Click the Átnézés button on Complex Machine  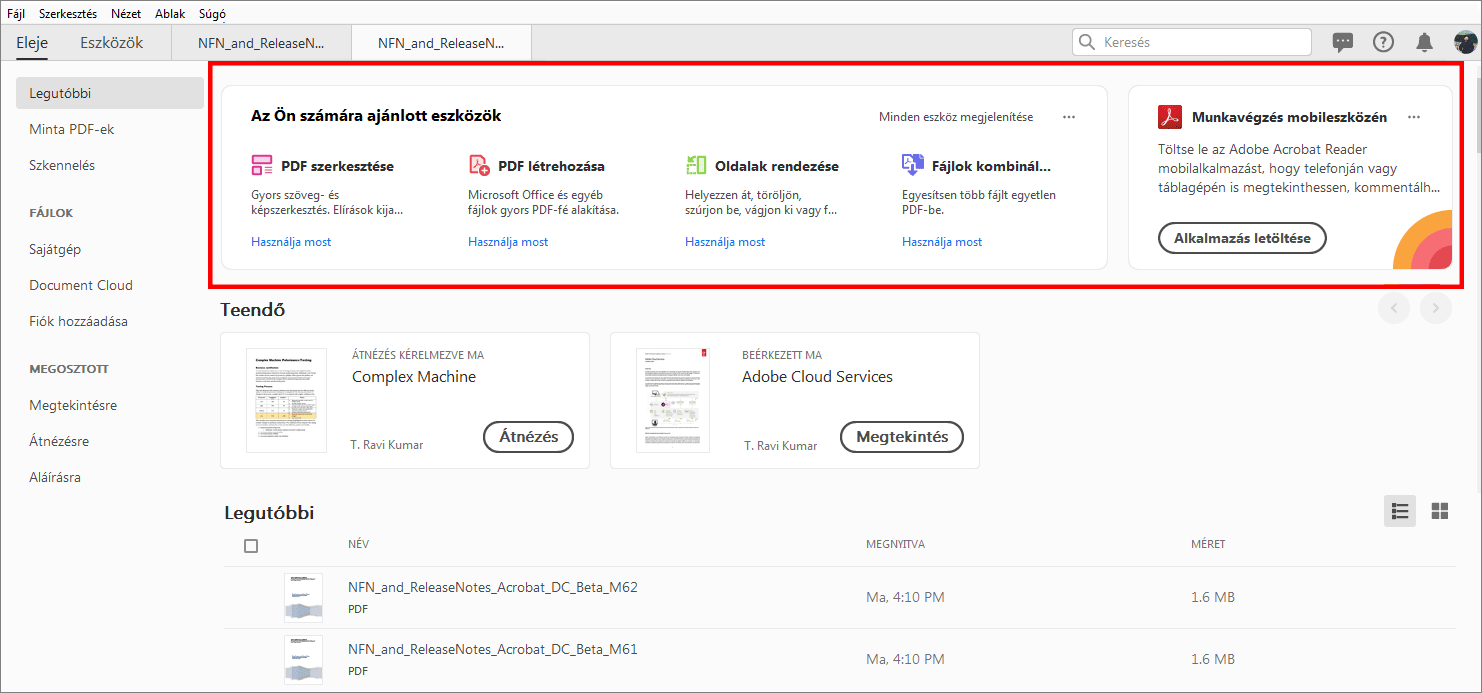pos(528,437)
